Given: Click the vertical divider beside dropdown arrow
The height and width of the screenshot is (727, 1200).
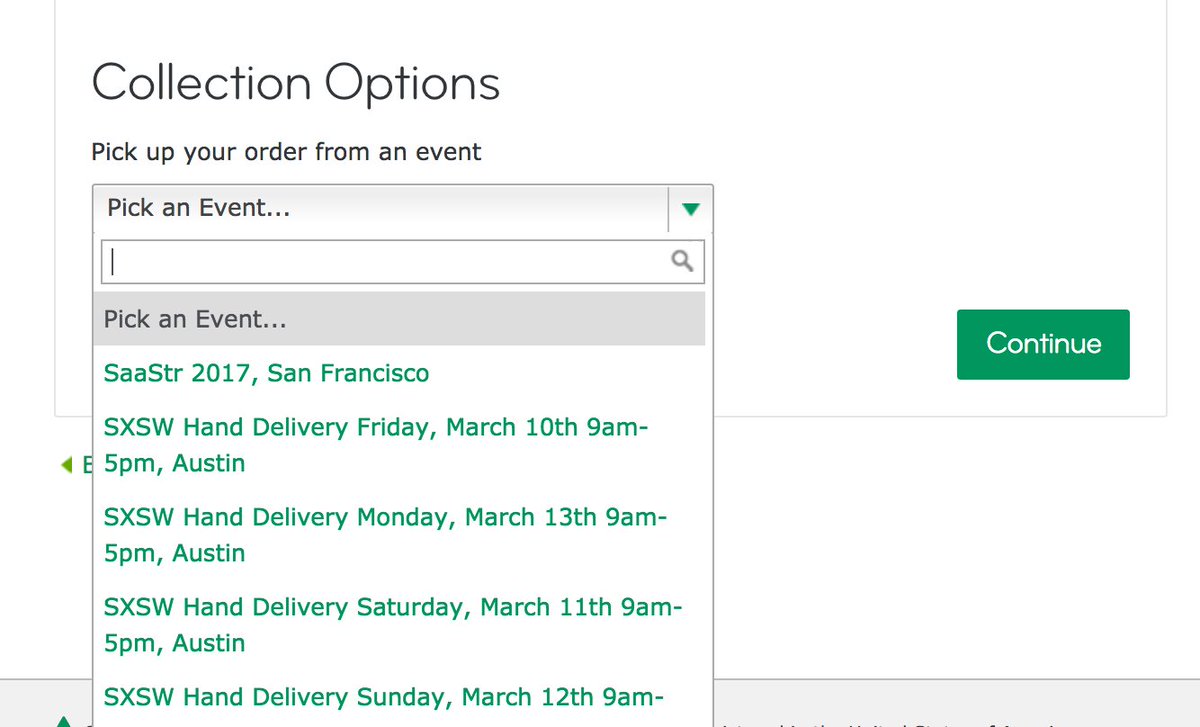Looking at the screenshot, I should [669, 209].
